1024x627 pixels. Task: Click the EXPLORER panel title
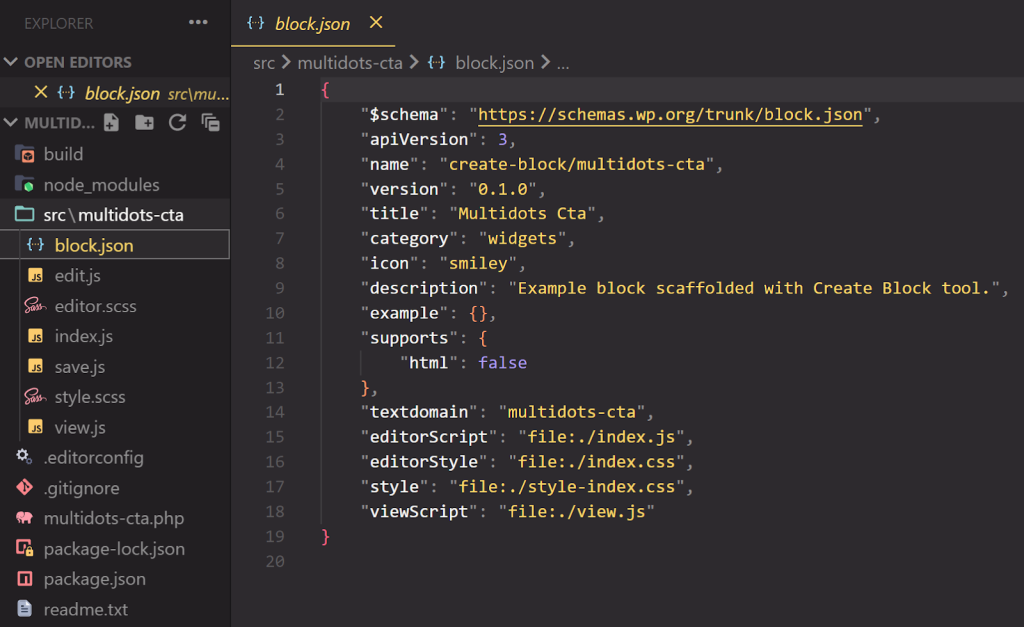tap(59, 24)
